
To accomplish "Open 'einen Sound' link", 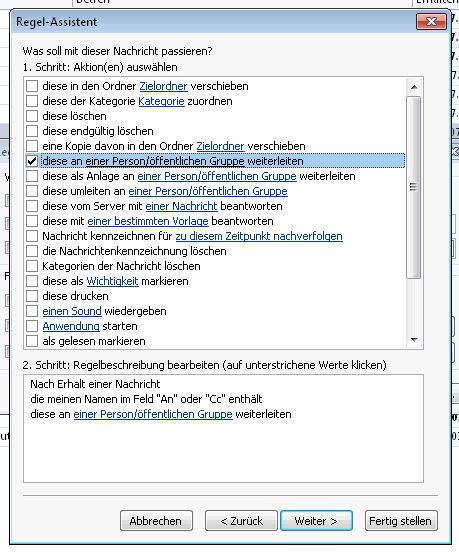I will coord(72,311).
